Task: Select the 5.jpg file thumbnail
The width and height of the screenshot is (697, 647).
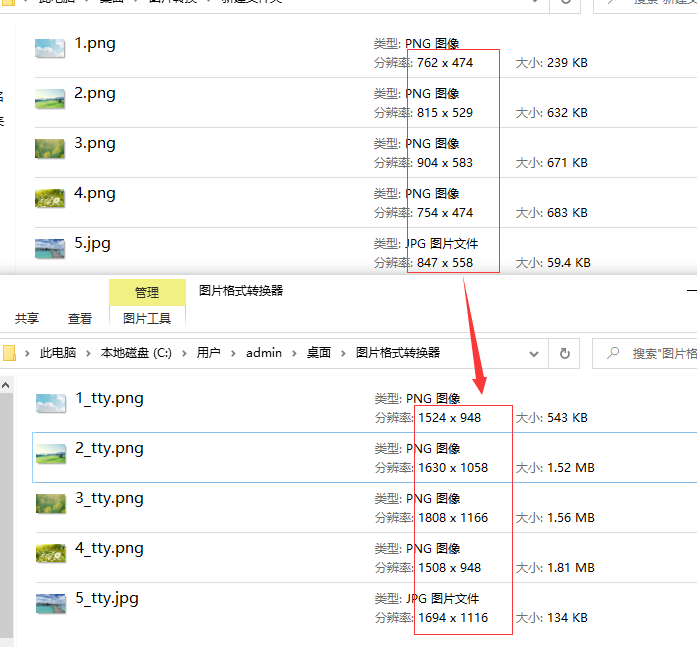Action: [x=49, y=248]
